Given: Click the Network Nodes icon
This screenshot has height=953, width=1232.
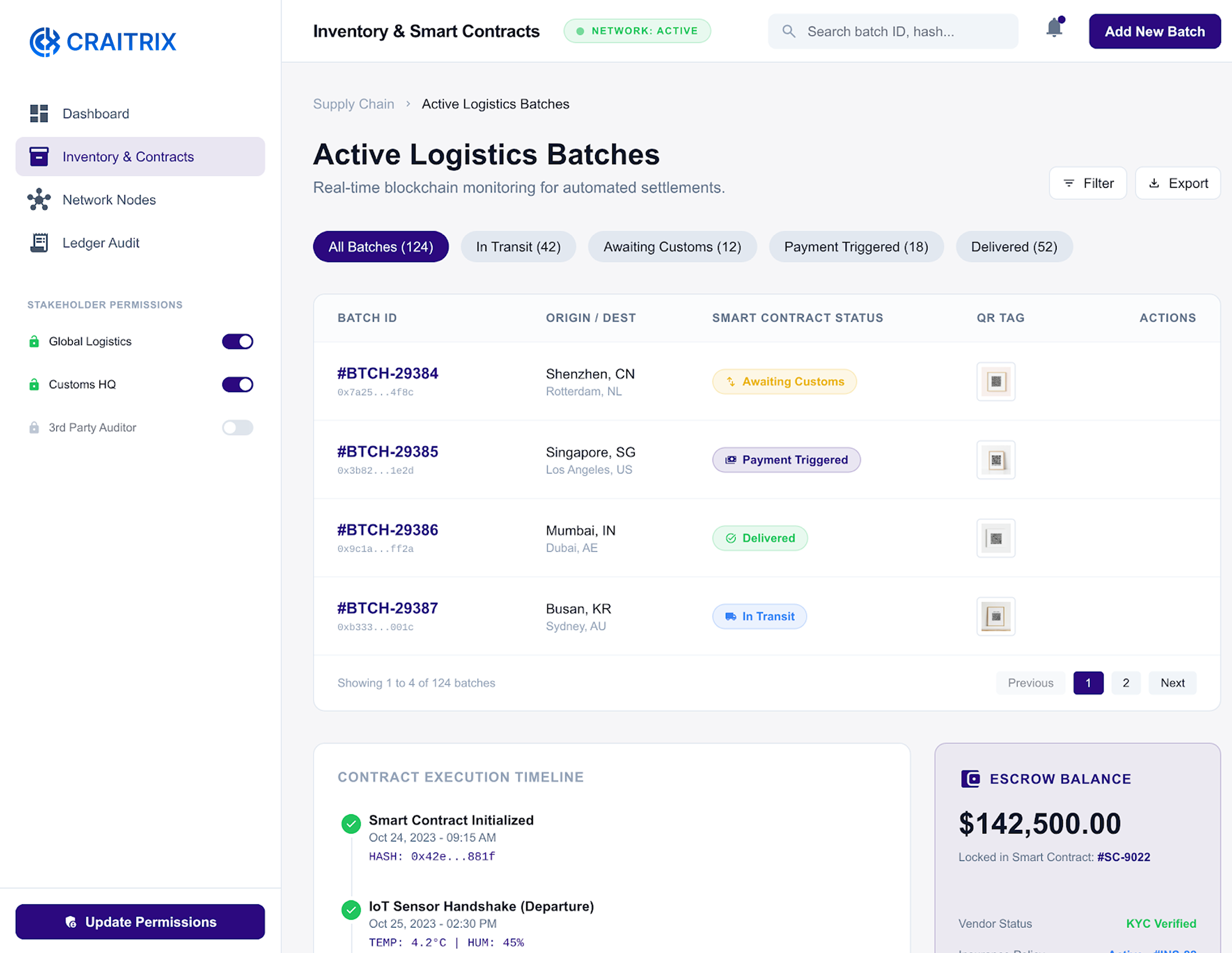Looking at the screenshot, I should click(x=39, y=200).
